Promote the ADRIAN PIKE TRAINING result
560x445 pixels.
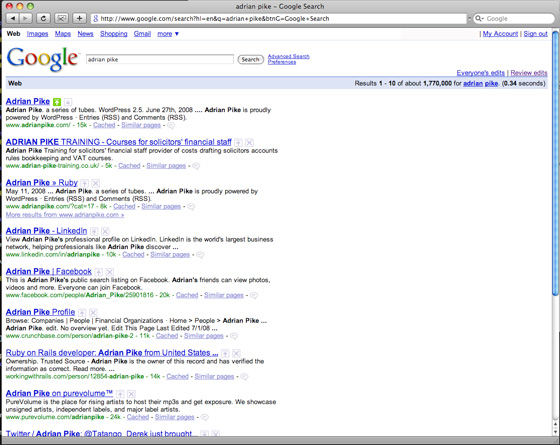238,143
